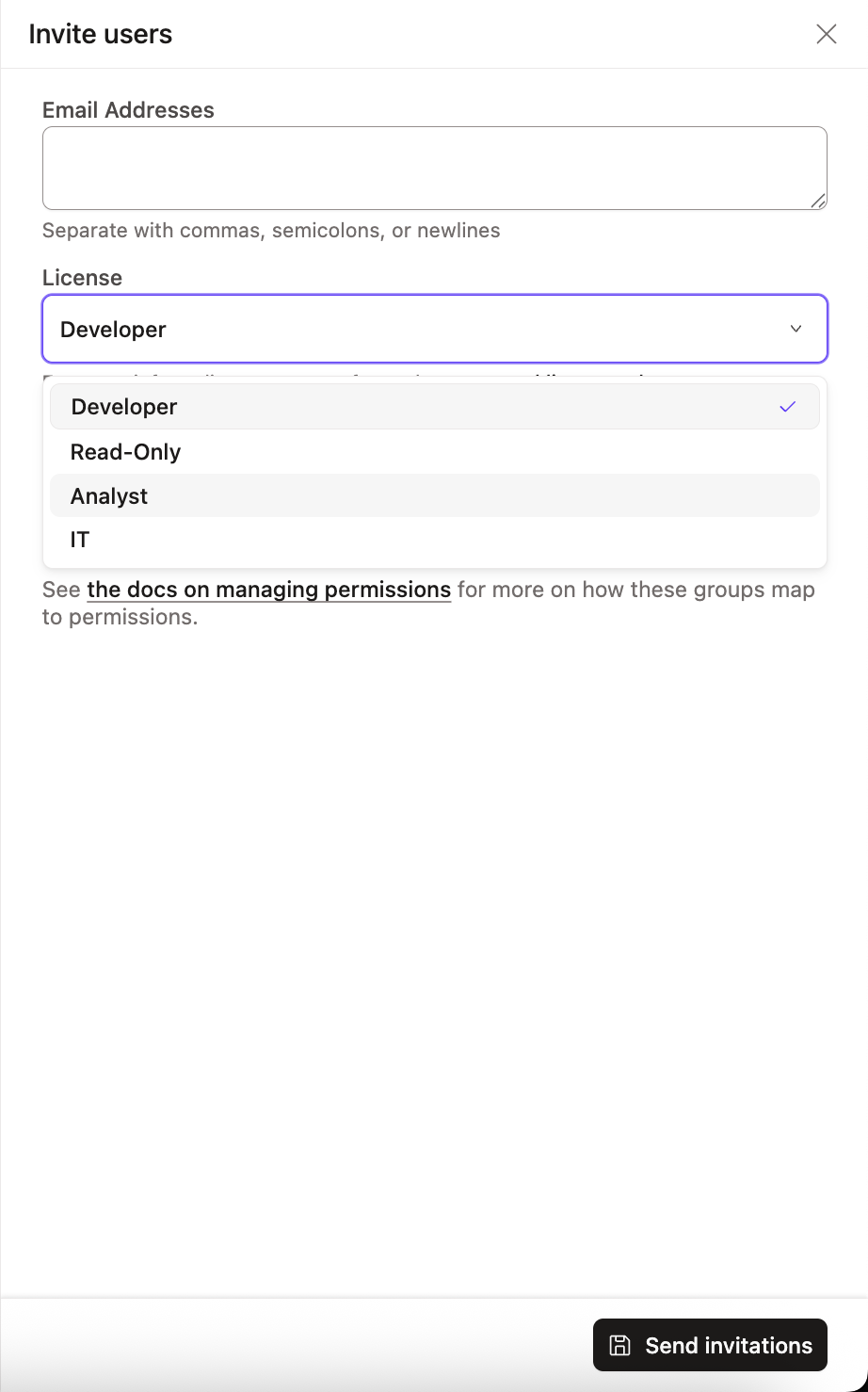868x1392 pixels.
Task: Click the hint text about separating emails
Action: (270, 230)
